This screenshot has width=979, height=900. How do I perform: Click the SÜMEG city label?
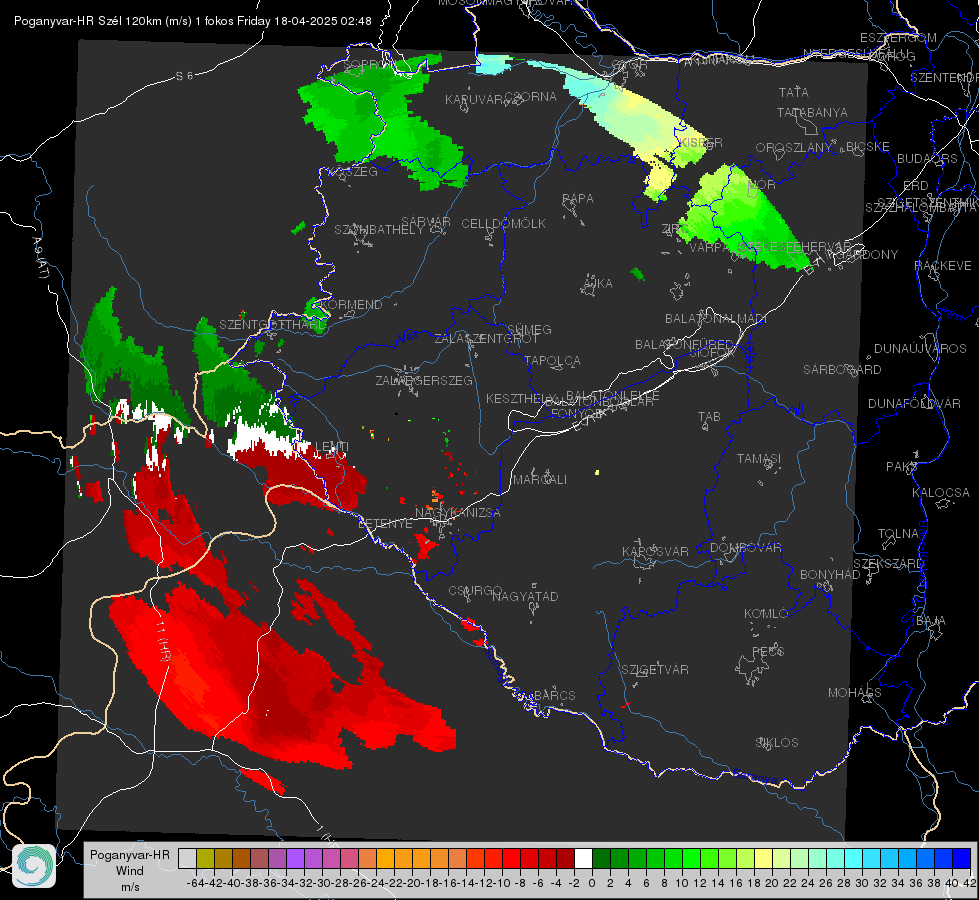[529, 329]
